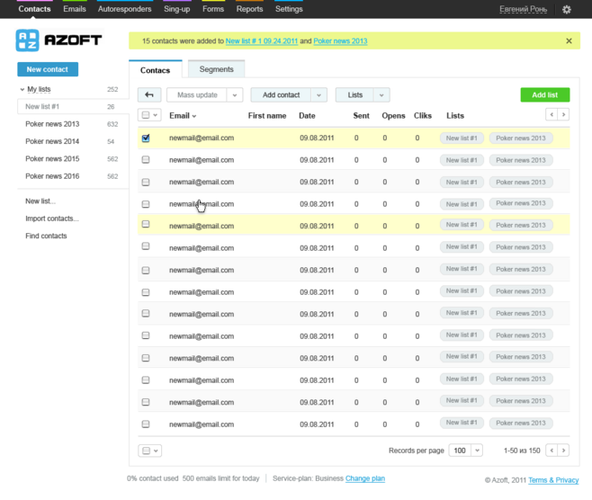Click Import contacts... in sidebar
The height and width of the screenshot is (500, 592).
(52, 218)
